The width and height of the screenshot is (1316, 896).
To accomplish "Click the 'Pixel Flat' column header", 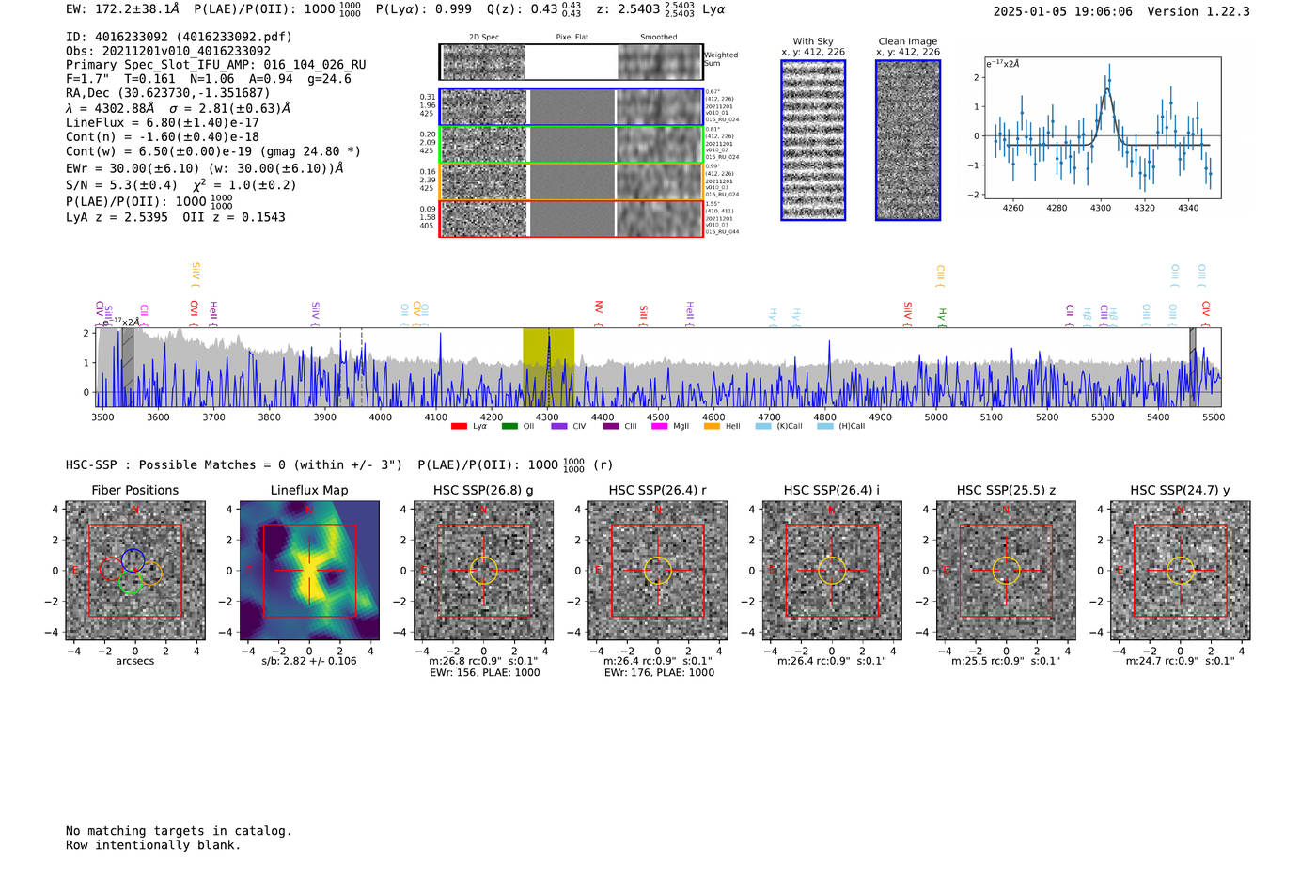I will point(572,38).
